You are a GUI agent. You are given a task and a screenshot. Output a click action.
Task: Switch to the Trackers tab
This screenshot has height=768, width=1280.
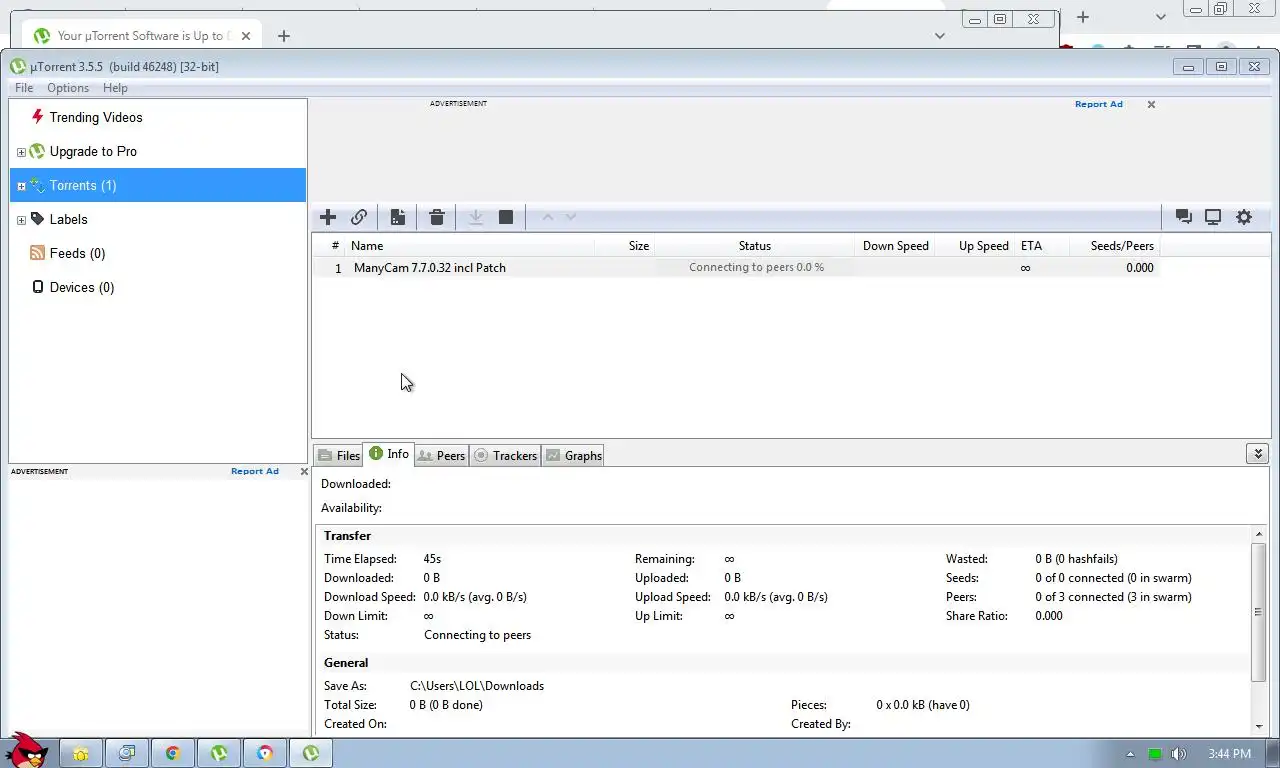click(505, 455)
